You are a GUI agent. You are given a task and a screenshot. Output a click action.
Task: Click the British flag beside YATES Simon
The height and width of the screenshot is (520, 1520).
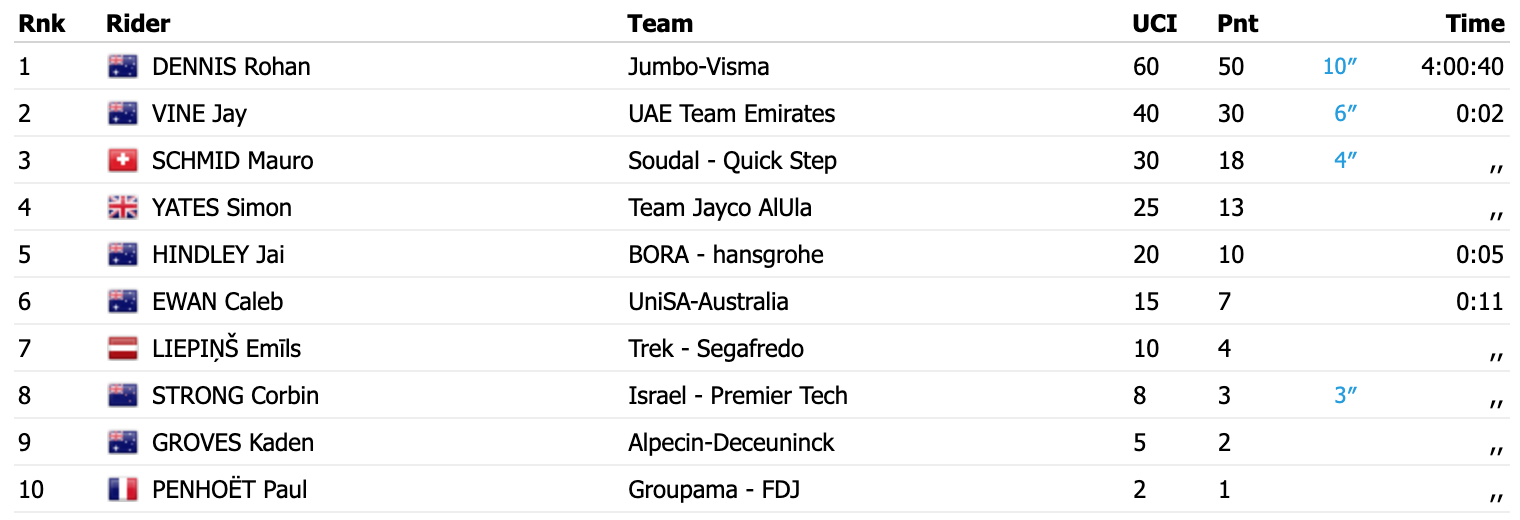pyautogui.click(x=122, y=208)
